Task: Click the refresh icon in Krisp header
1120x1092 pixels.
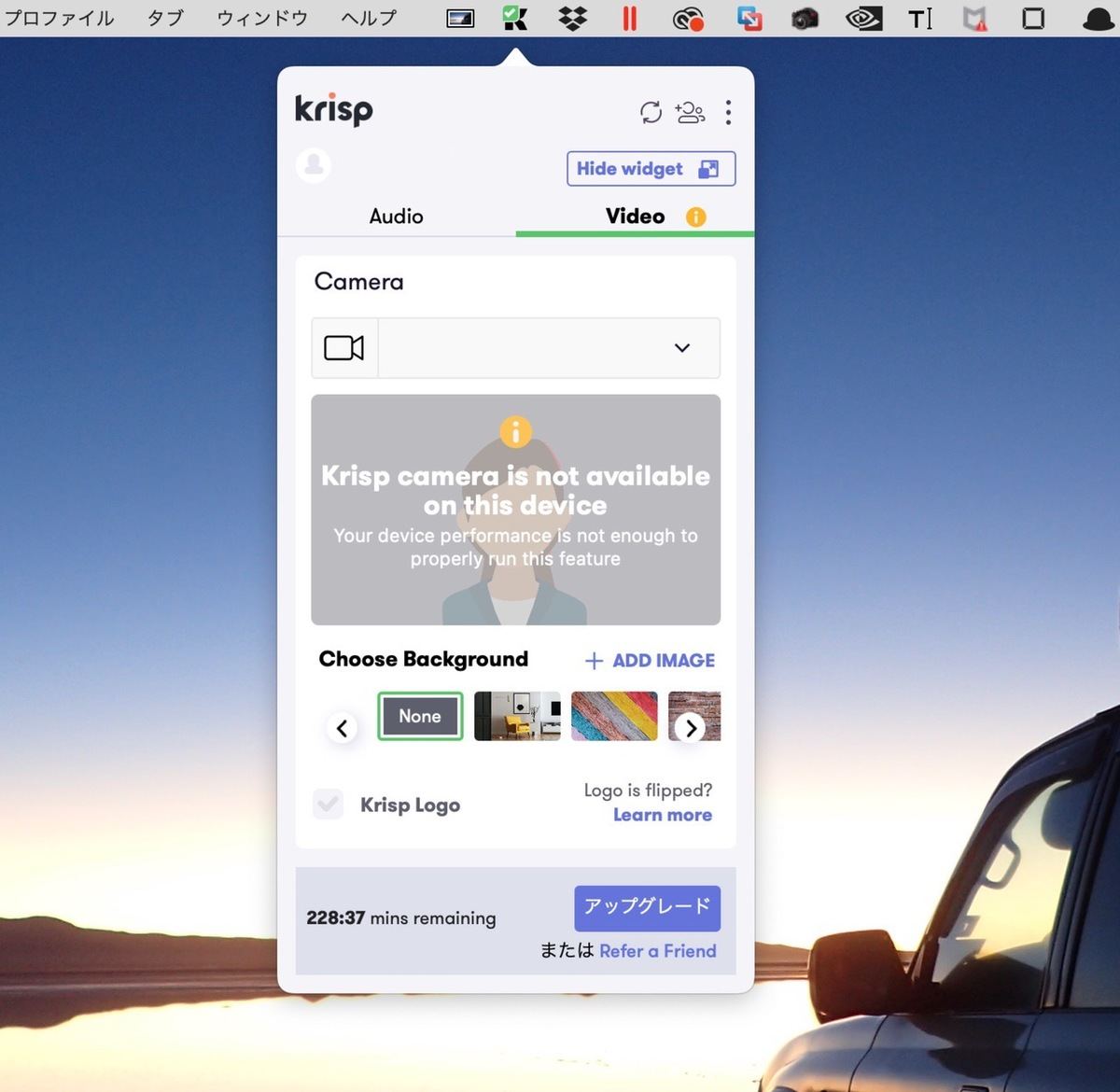Action: click(x=651, y=113)
